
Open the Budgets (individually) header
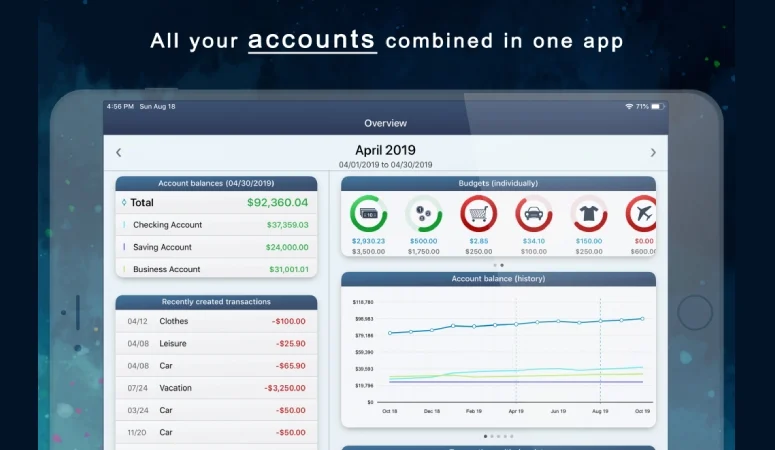pos(498,183)
